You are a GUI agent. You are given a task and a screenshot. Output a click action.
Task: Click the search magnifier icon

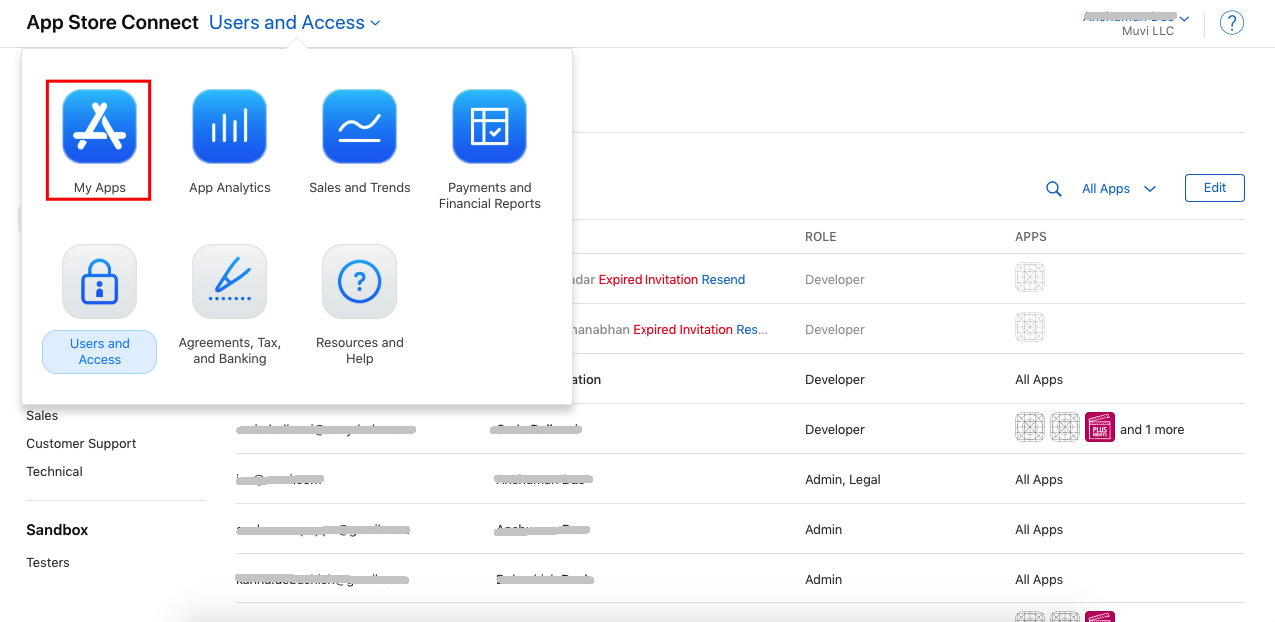[x=1054, y=188]
